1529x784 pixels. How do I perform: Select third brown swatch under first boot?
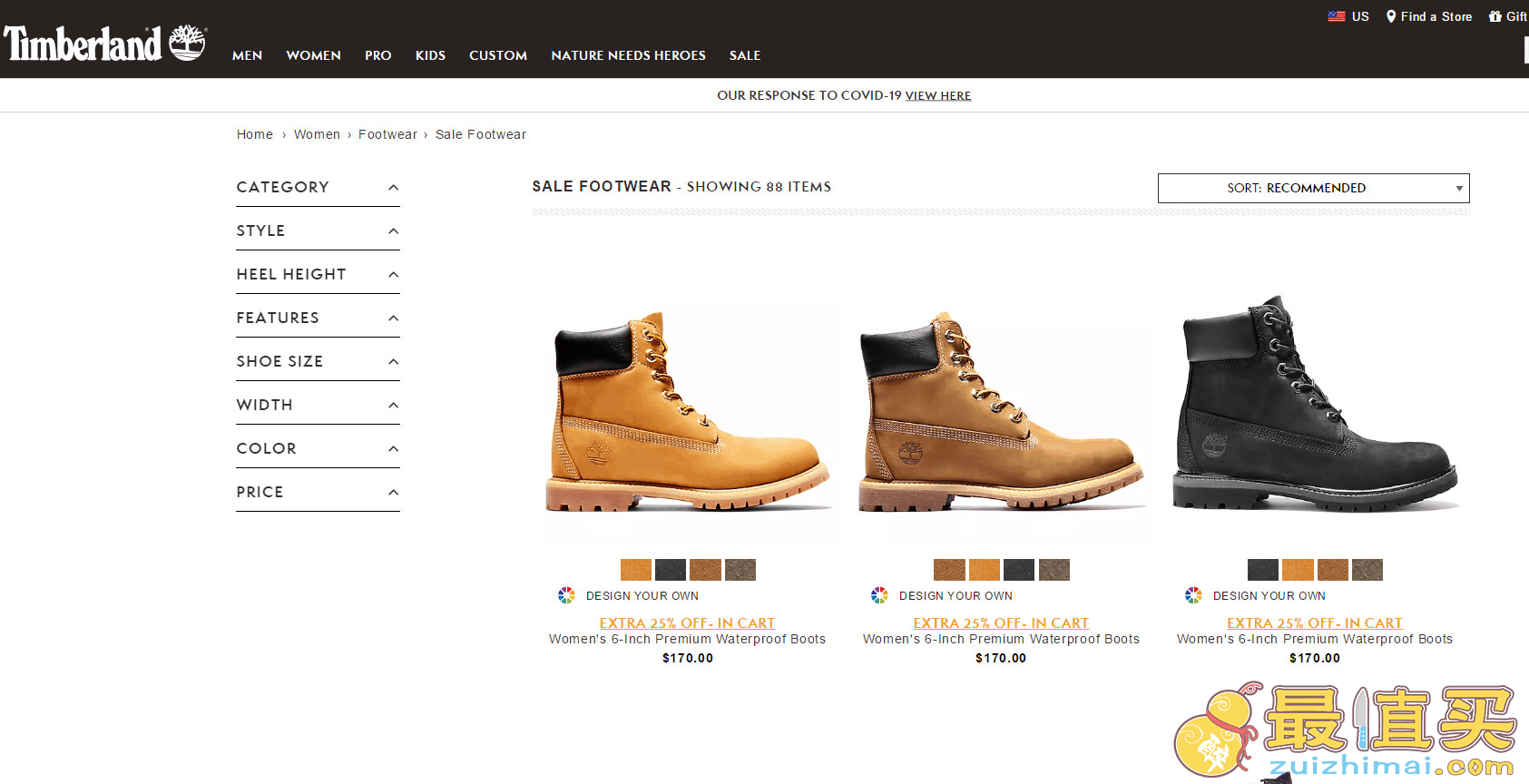(x=705, y=570)
